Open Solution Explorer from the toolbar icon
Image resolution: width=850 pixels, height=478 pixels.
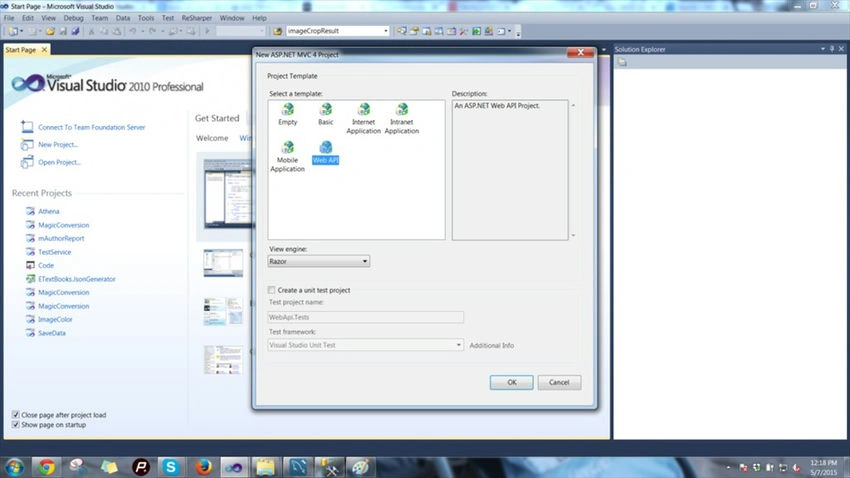pyautogui.click(x=402, y=31)
